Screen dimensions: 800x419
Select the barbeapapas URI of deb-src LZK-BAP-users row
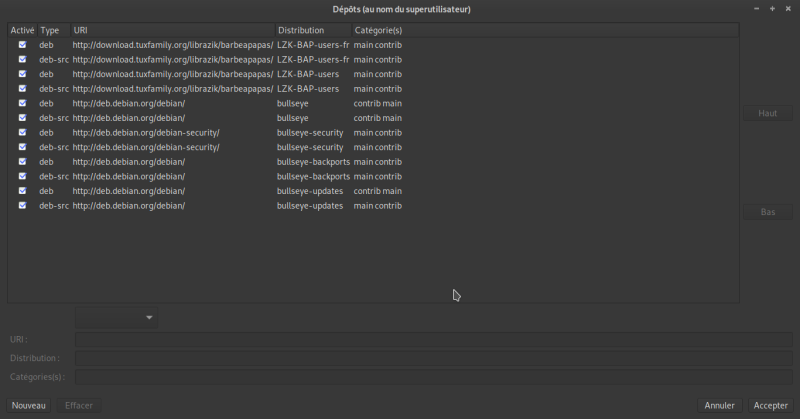pos(172,89)
